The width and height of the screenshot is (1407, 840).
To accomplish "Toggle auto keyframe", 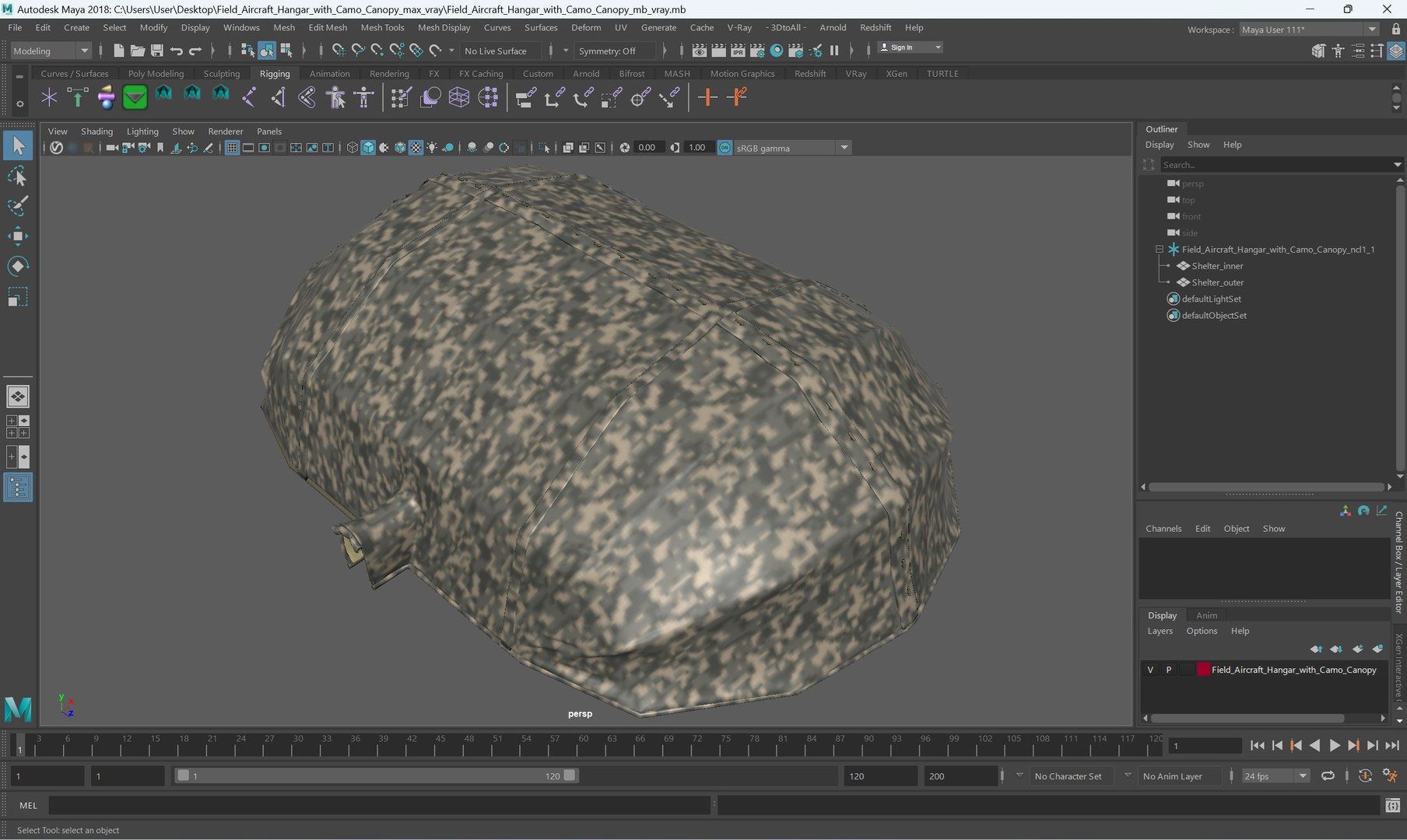I will (1365, 775).
